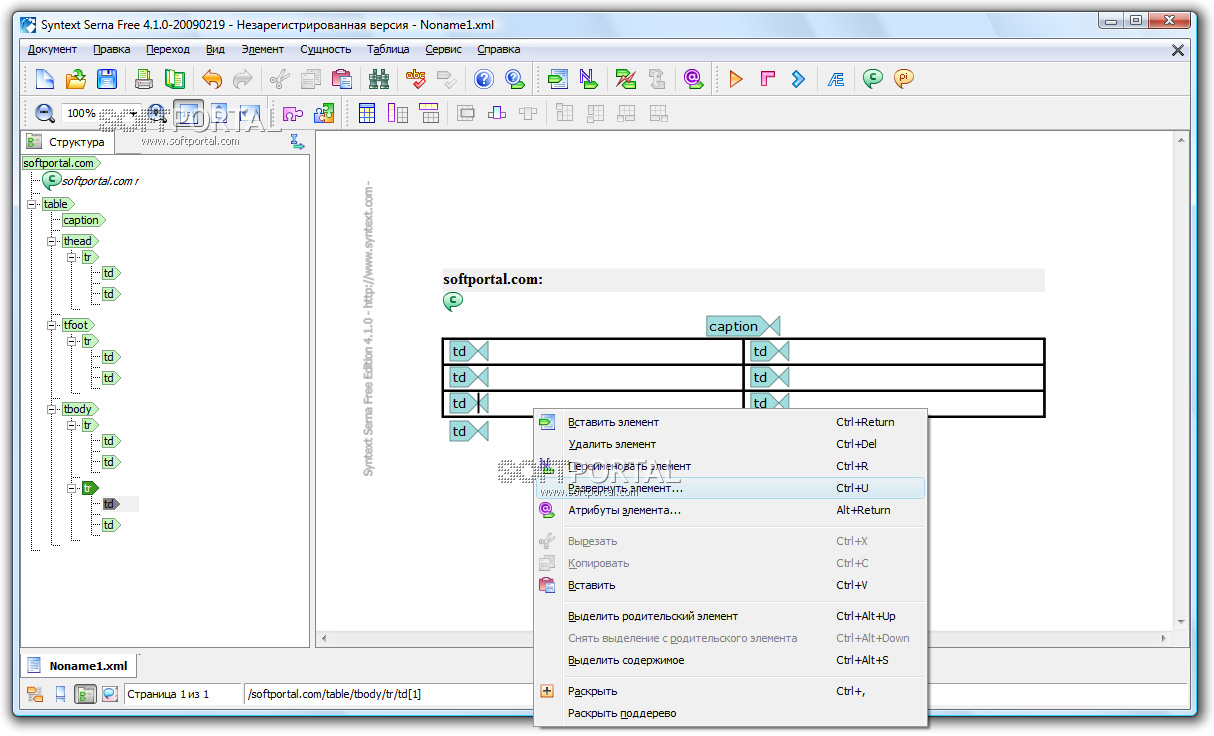Click the Print document icon
Viewport: 1214px width, 736px height.
144,79
